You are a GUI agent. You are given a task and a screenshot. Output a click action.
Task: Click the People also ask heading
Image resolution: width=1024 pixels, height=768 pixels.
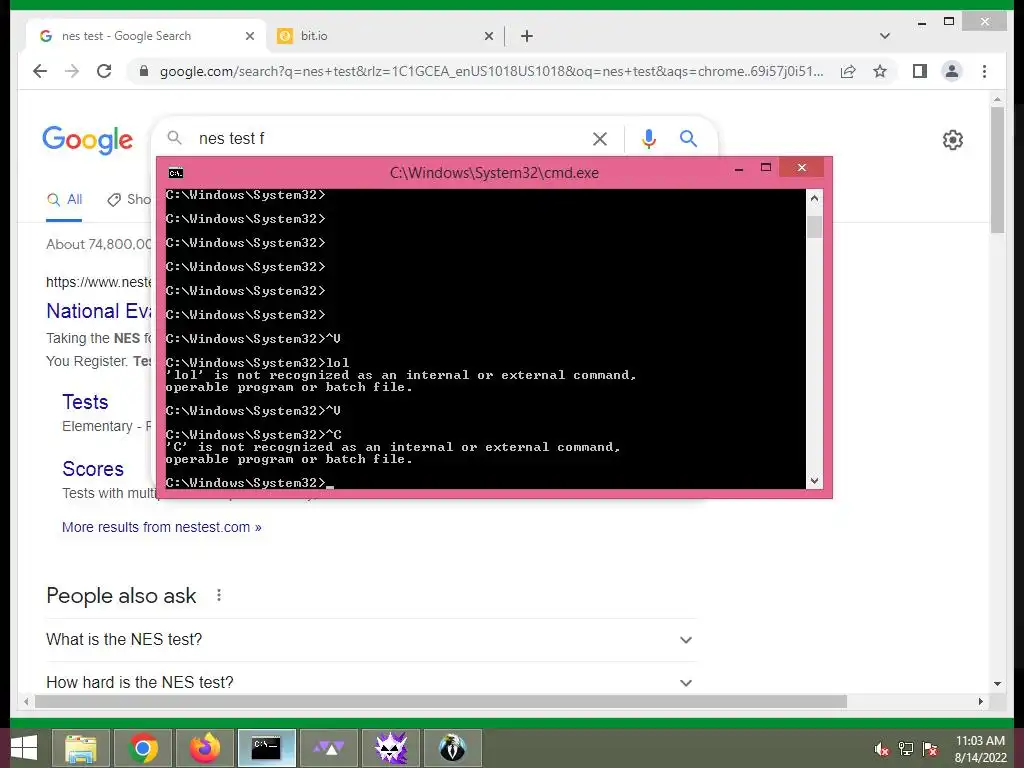click(x=121, y=595)
